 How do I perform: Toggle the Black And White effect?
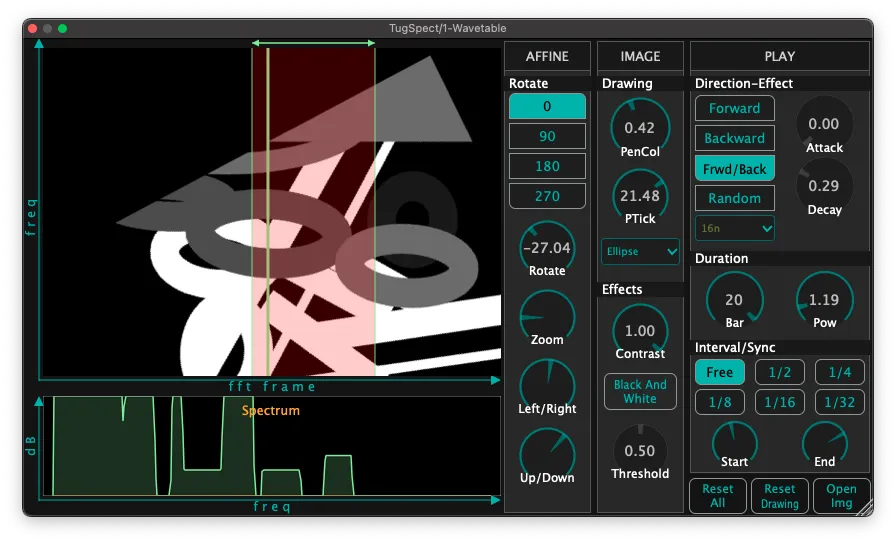pyautogui.click(x=640, y=392)
